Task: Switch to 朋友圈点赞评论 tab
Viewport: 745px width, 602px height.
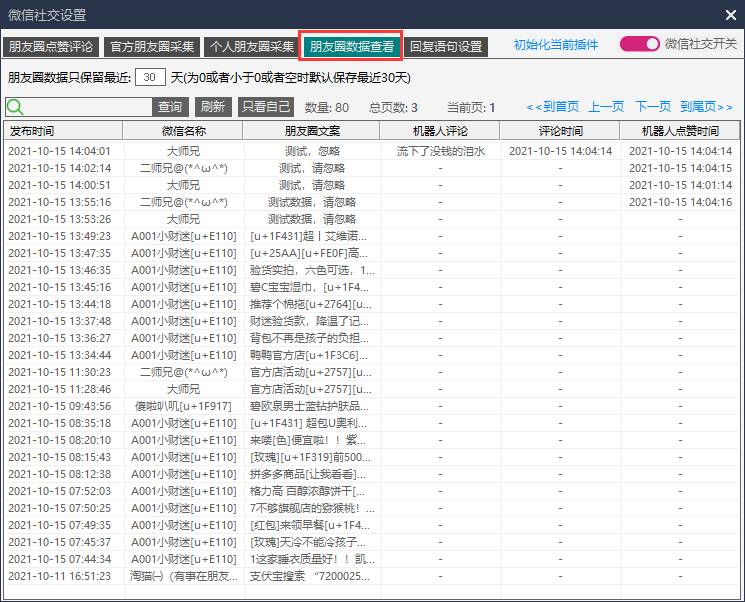Action: [x=50, y=46]
